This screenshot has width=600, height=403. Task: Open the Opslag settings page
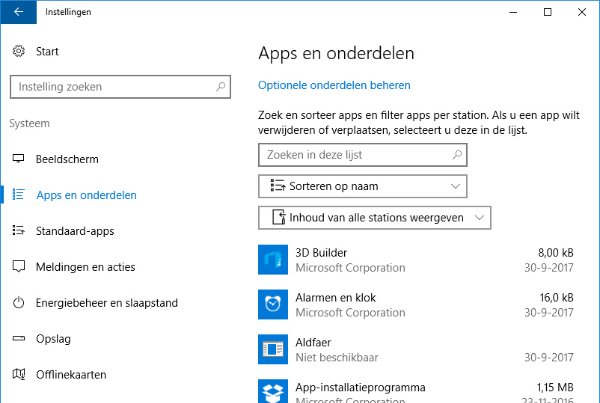[x=53, y=339]
